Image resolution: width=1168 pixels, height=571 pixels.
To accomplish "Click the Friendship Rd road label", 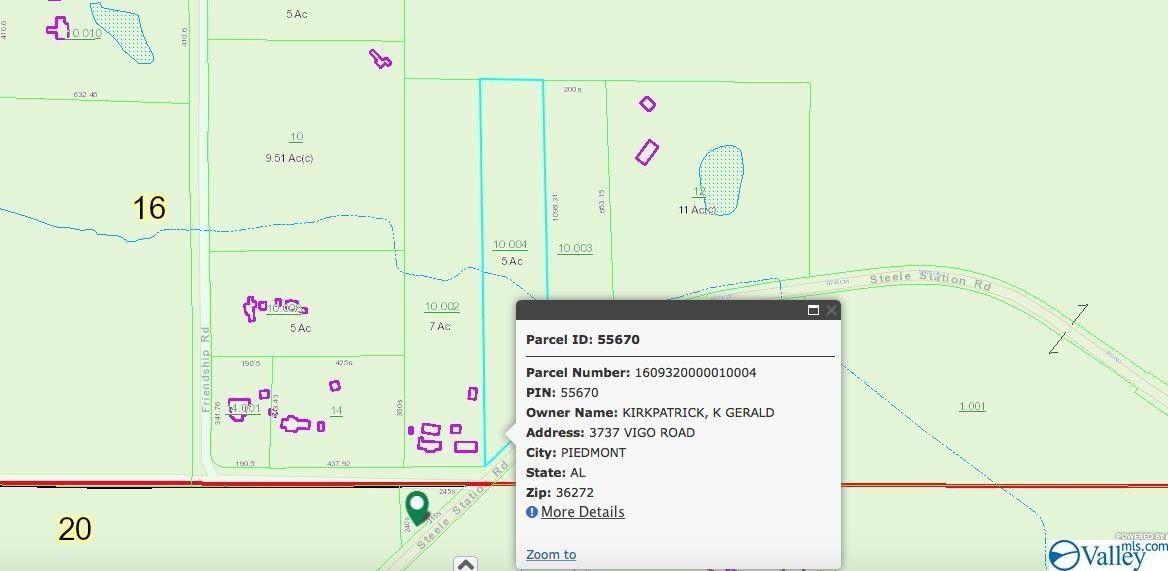I will (206, 368).
